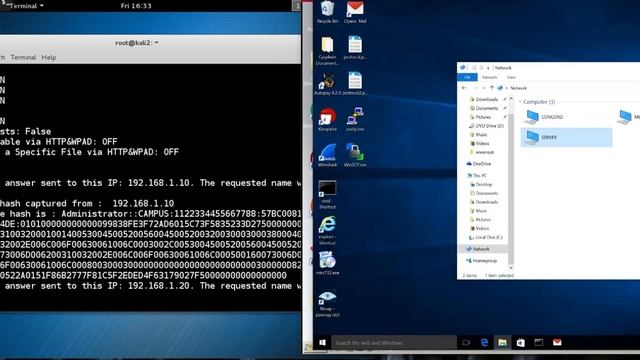This screenshot has height=360, width=640.
Task: Open the Terminal menu in Kali terminal
Action: point(23,58)
